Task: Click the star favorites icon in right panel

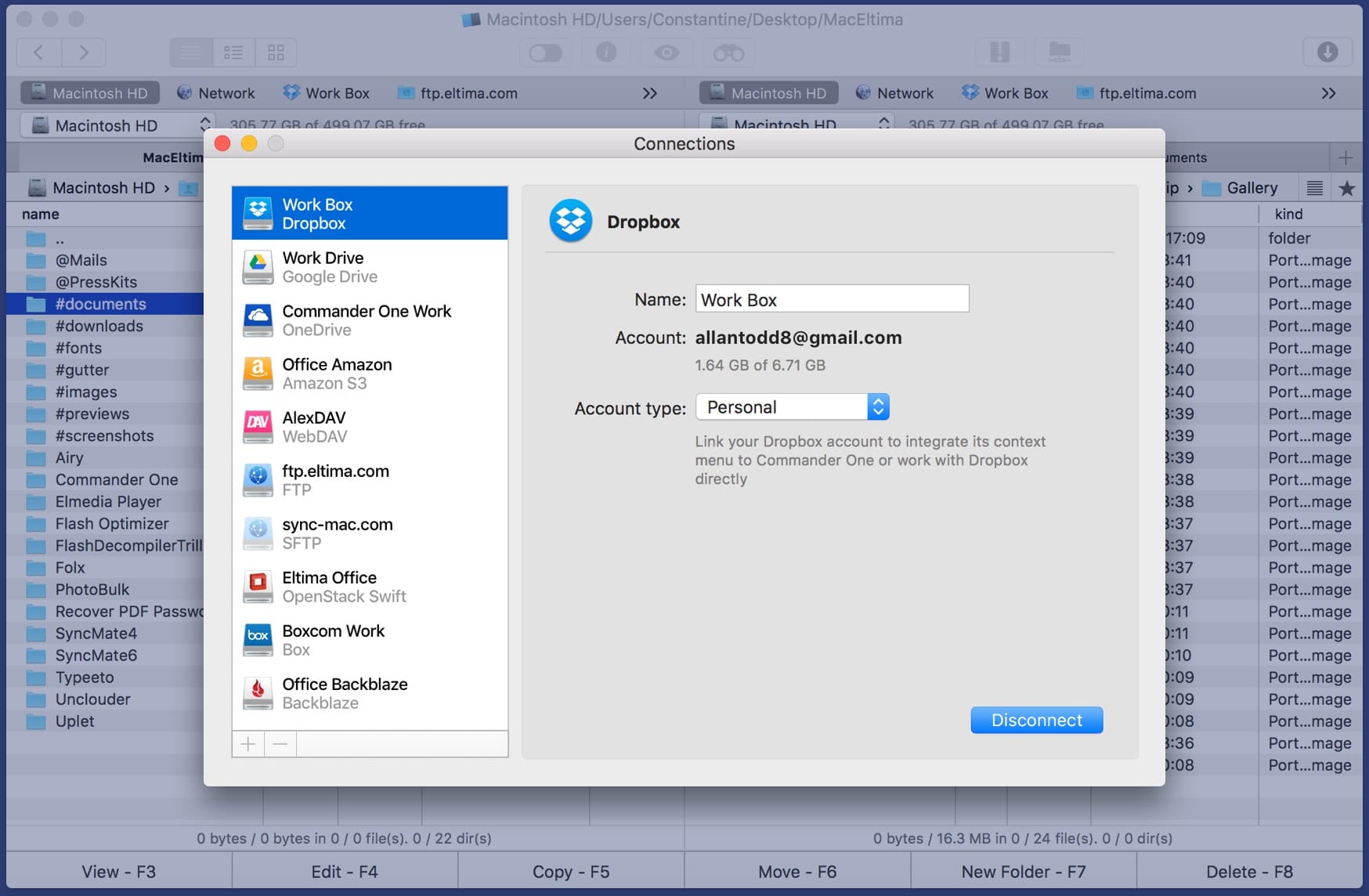Action: point(1347,188)
